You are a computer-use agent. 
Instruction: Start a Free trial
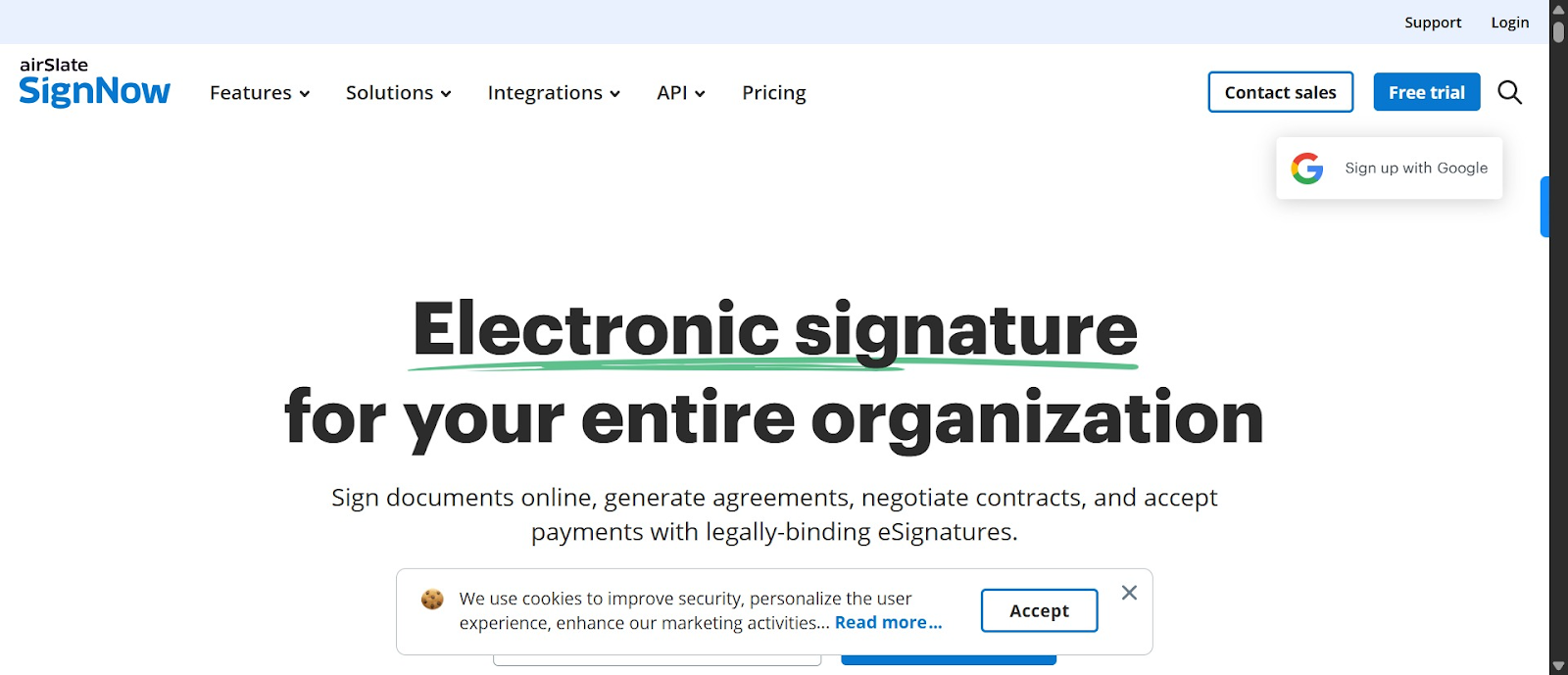point(1426,92)
